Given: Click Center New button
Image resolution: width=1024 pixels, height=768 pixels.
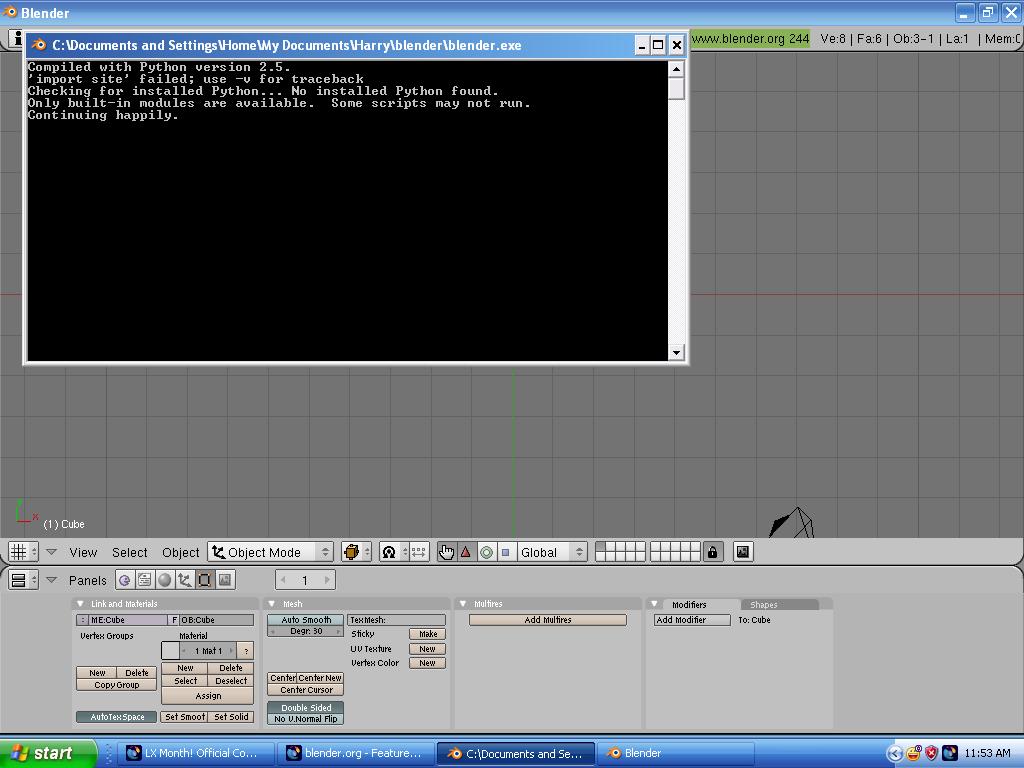Looking at the screenshot, I should click(320, 678).
